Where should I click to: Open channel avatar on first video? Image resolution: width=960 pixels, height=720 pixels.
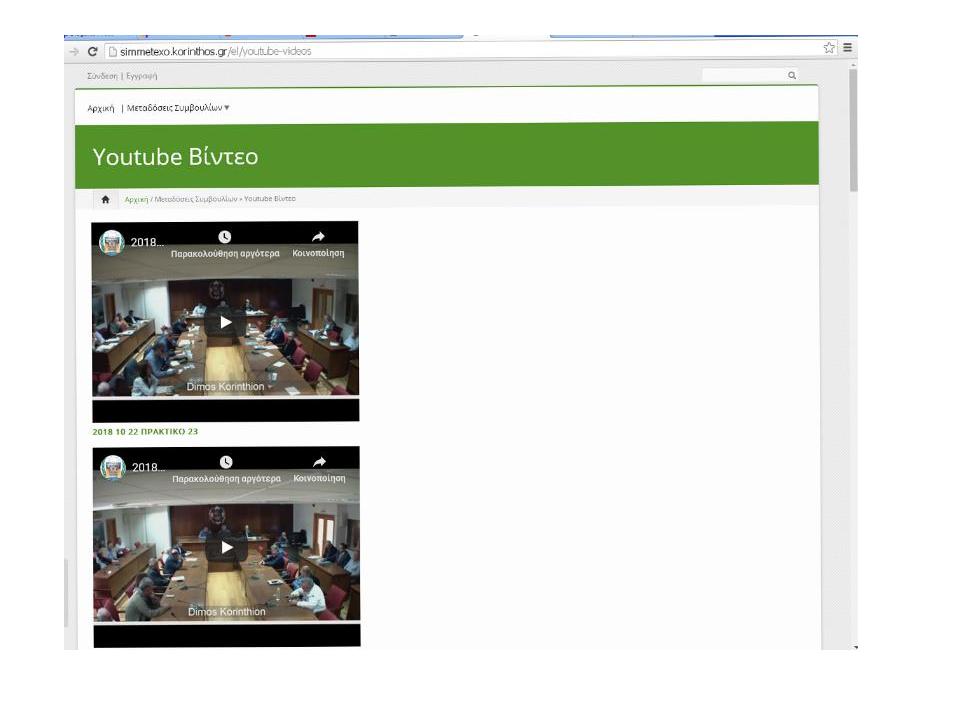[112, 242]
